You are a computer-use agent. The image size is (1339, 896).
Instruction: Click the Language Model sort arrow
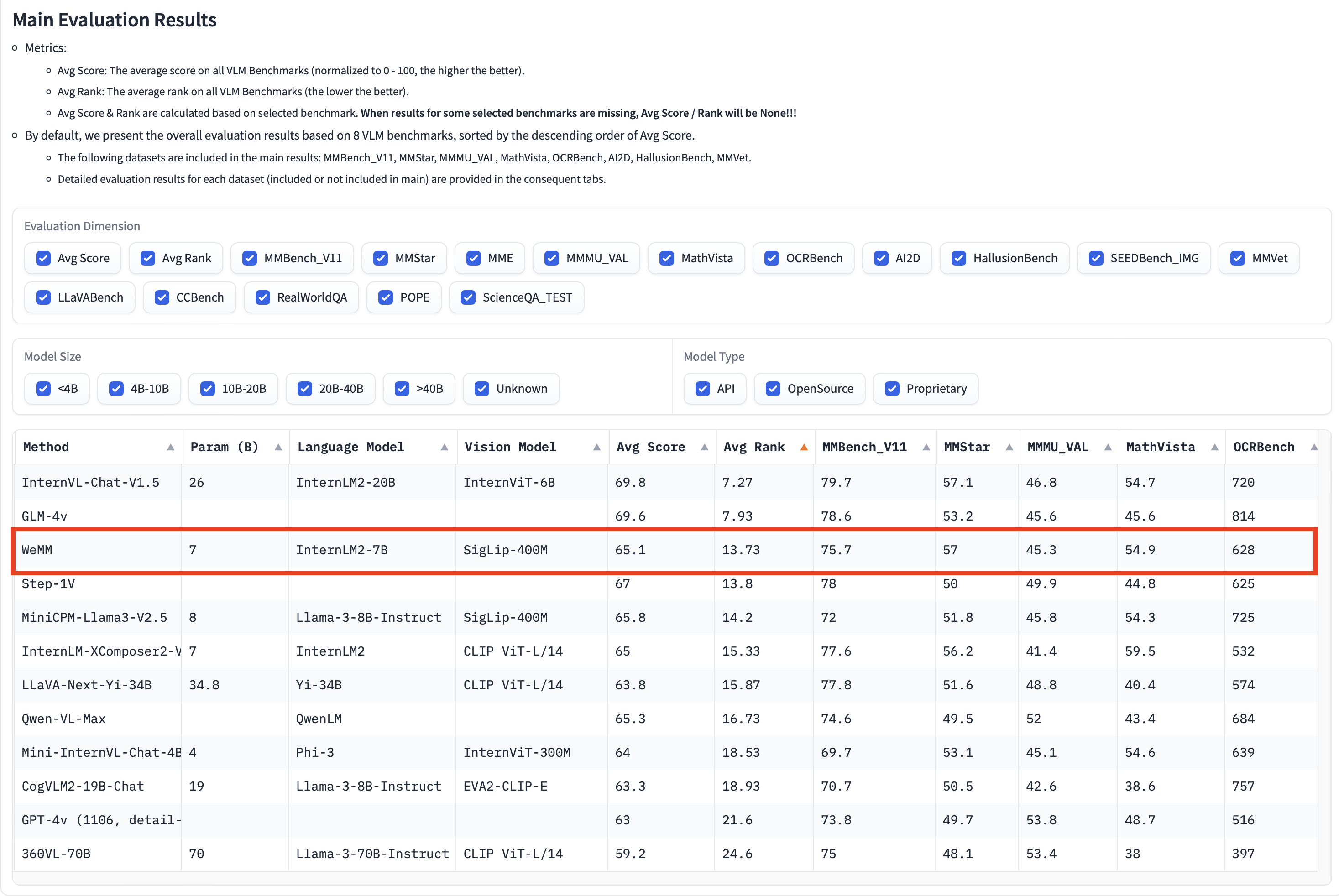coord(444,448)
